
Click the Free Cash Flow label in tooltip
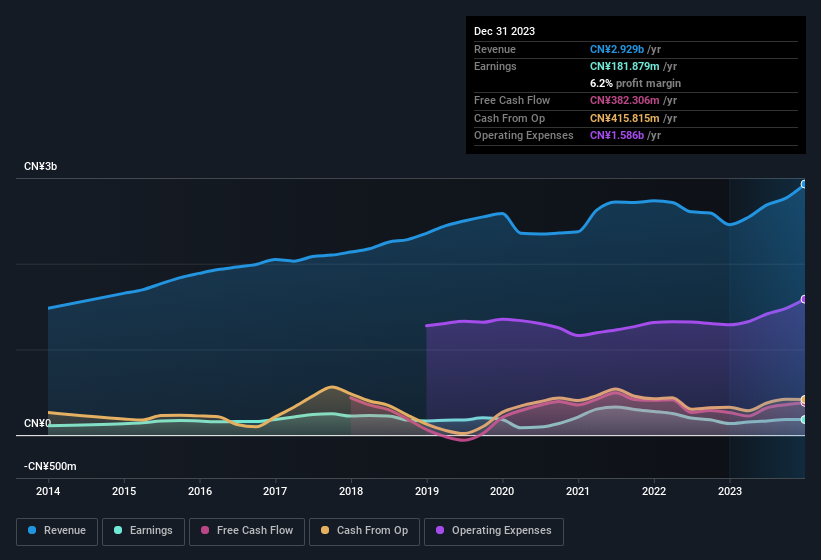(512, 100)
